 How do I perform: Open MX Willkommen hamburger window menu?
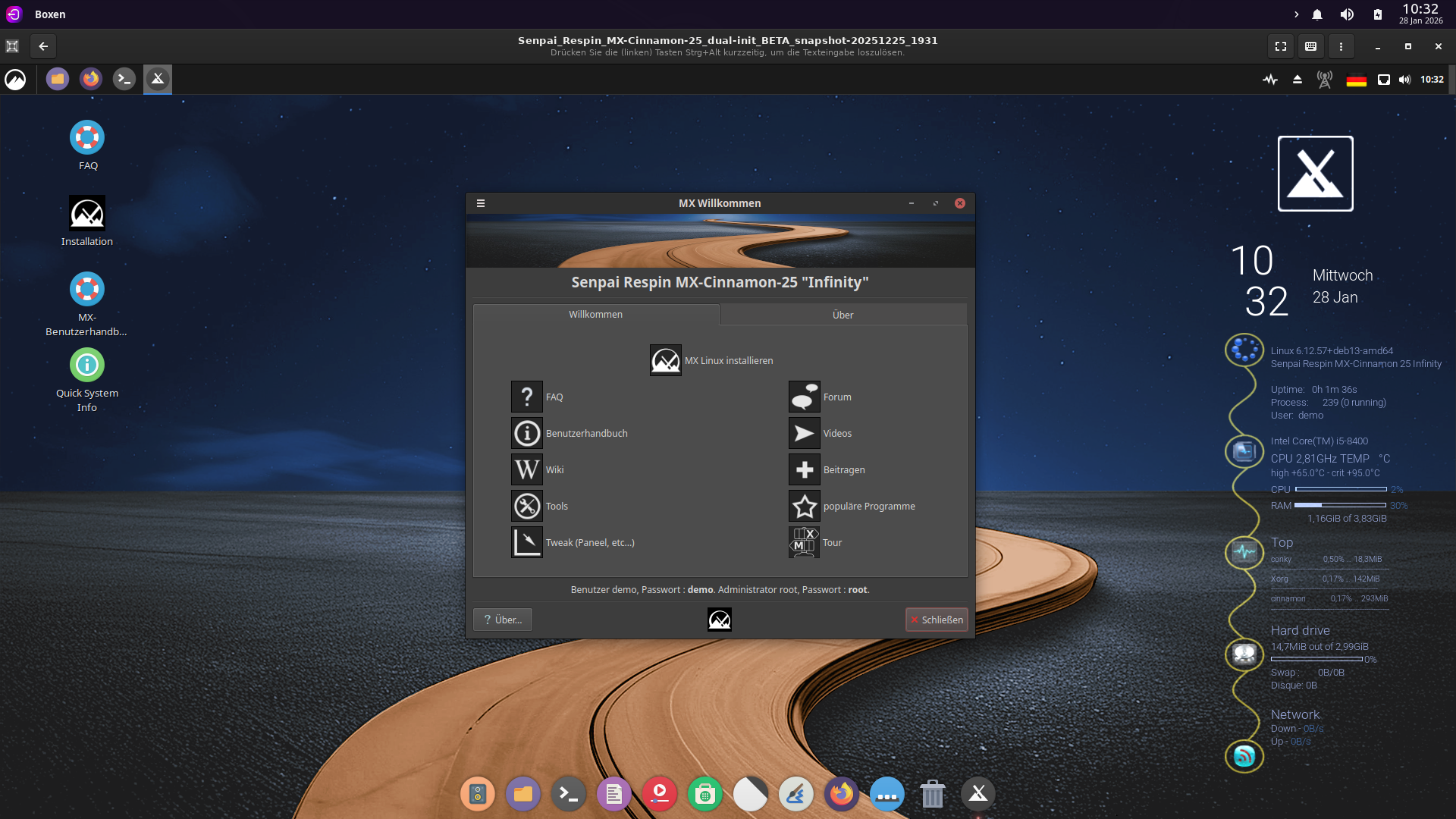coord(480,203)
